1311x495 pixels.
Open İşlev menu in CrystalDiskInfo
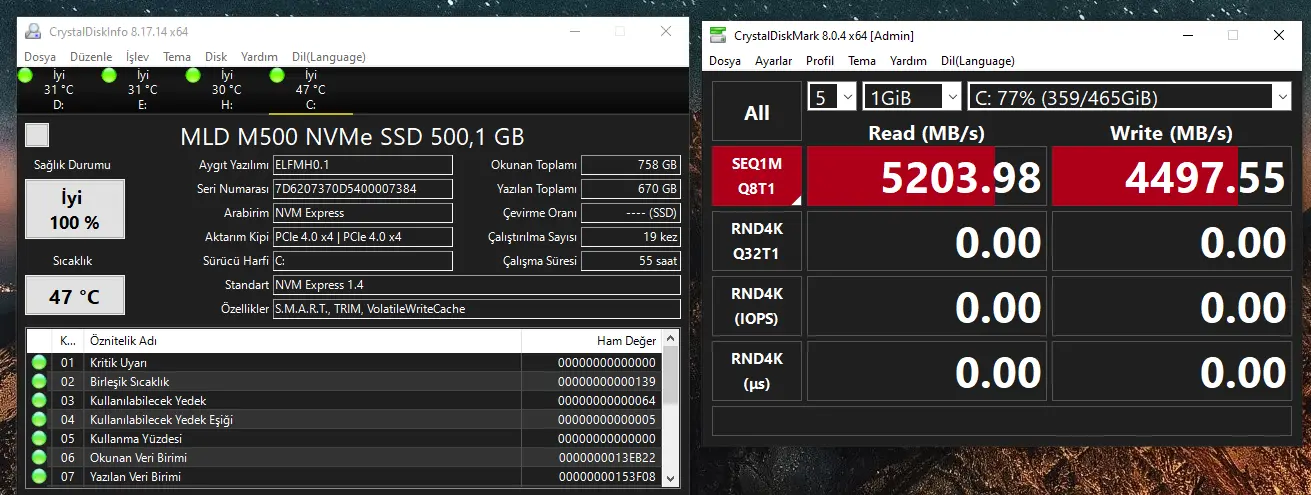[x=137, y=57]
